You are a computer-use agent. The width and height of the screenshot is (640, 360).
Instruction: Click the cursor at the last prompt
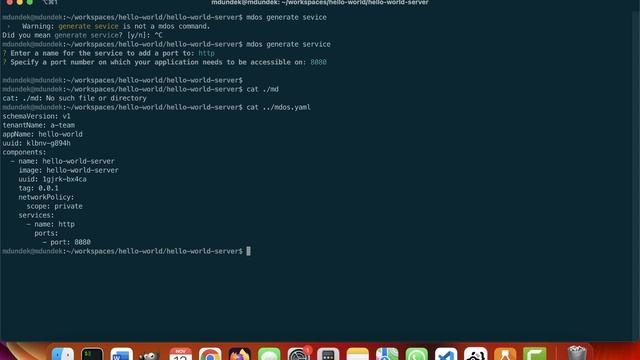(x=249, y=251)
